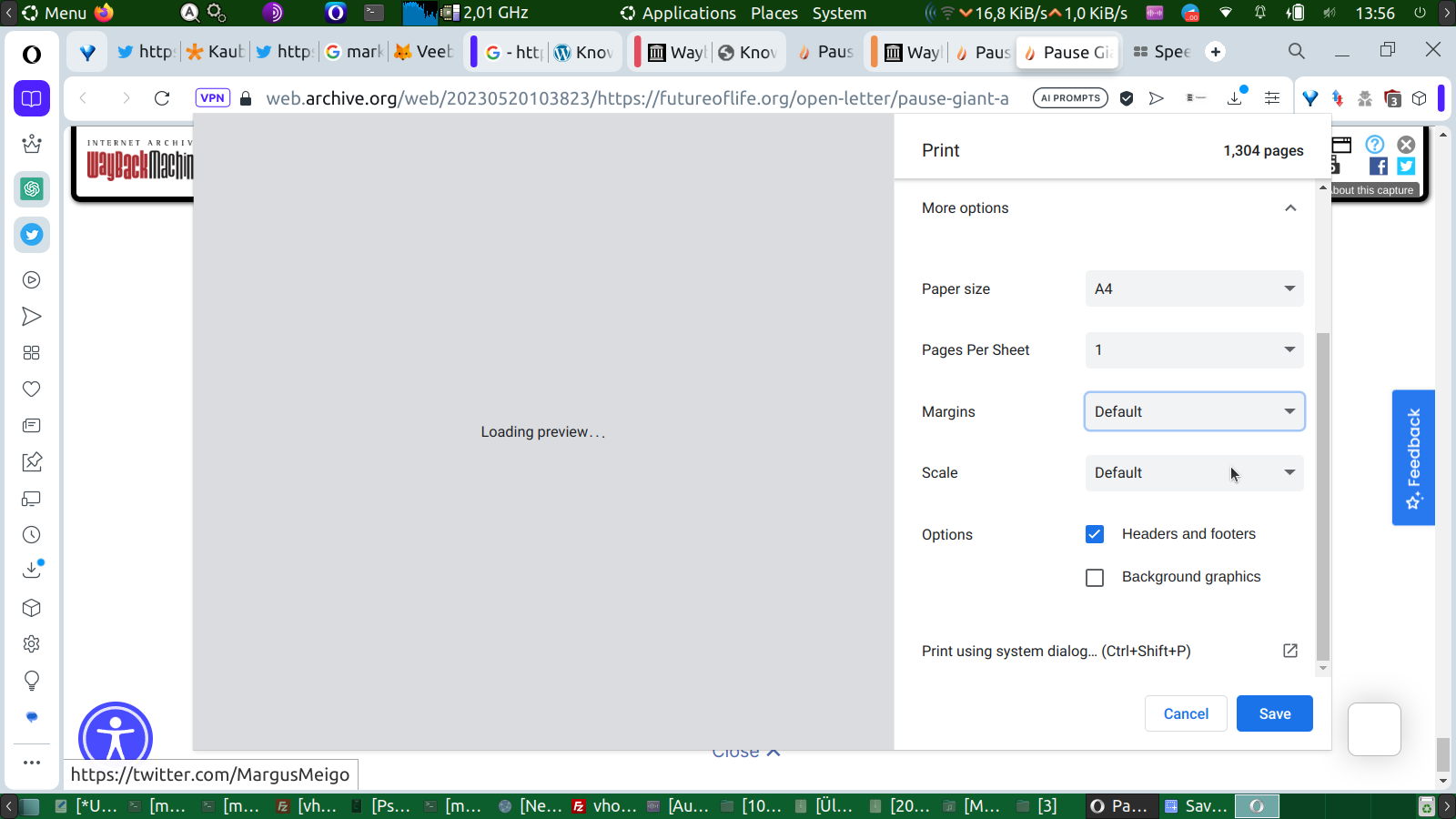Open Speed Dial grid icon in sidebar
Viewport: 1456px width, 819px height.
point(32,353)
